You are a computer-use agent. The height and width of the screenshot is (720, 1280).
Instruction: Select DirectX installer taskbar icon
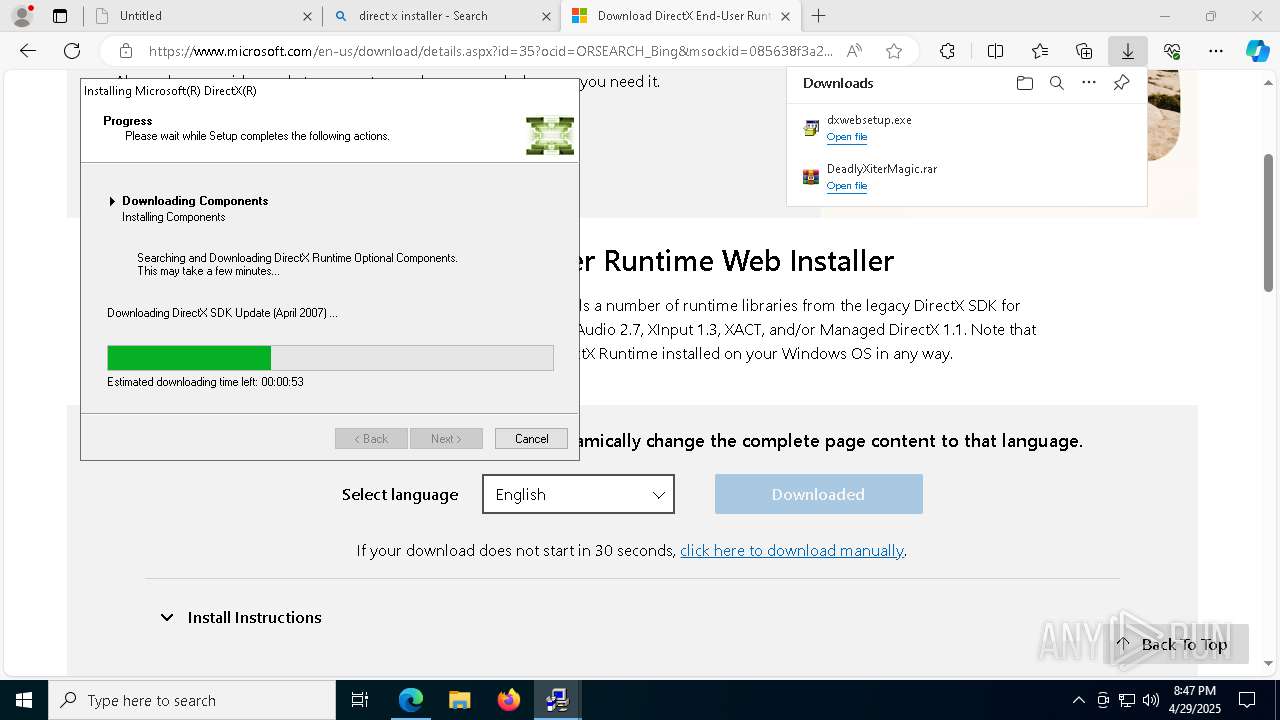click(x=557, y=700)
